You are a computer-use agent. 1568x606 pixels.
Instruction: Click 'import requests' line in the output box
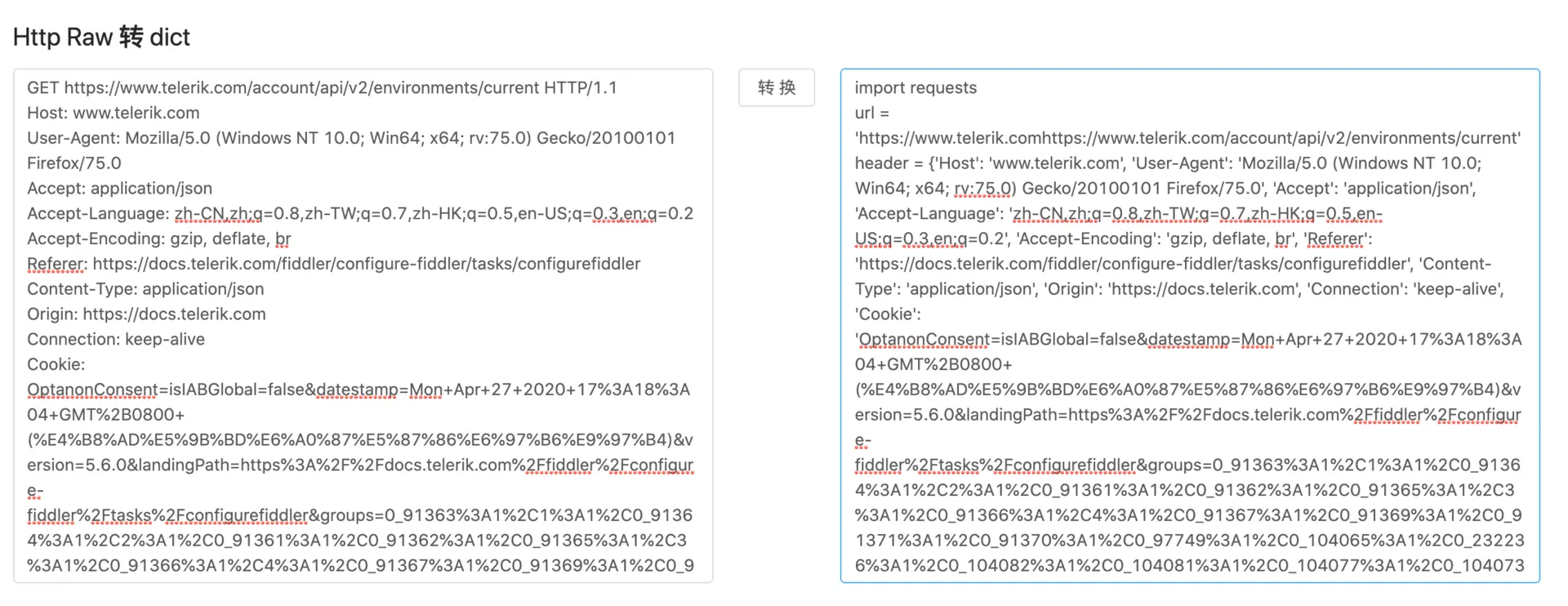pos(915,87)
